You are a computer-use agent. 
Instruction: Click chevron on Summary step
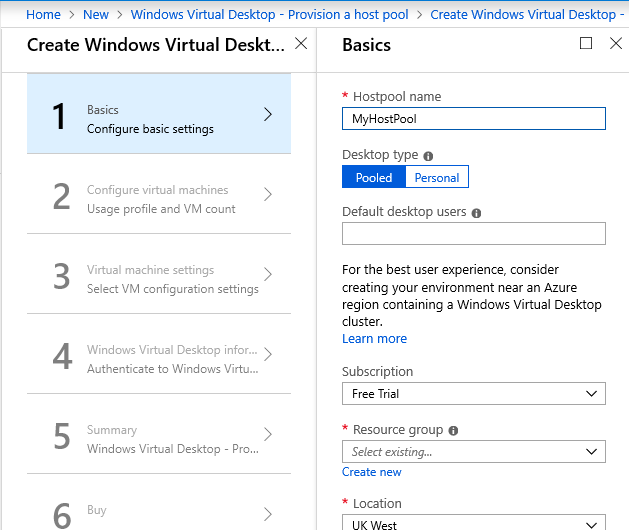[268, 434]
